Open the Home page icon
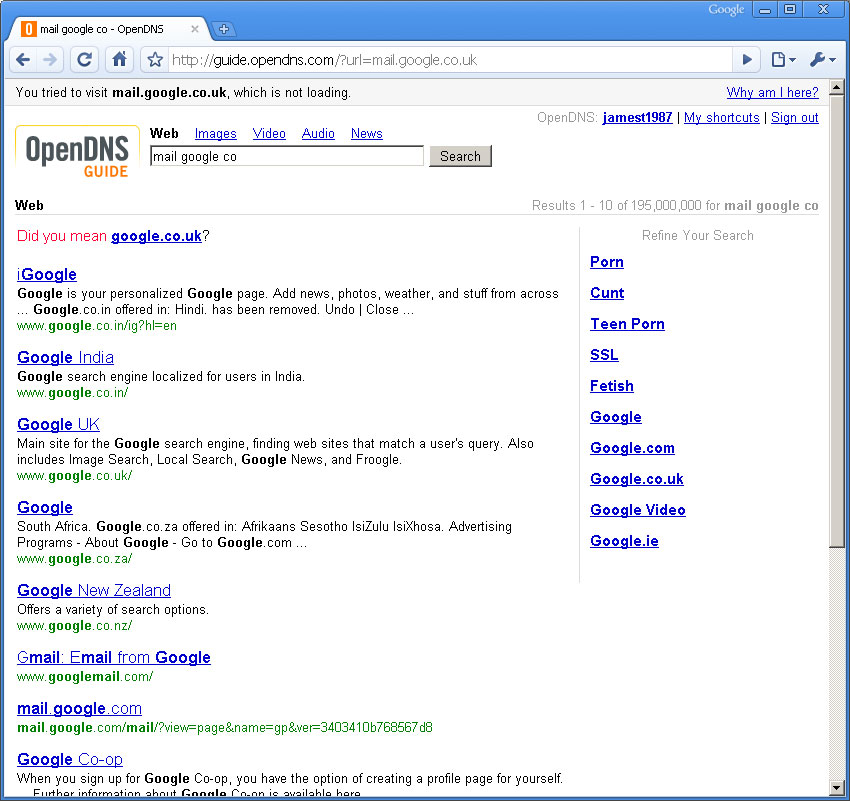This screenshot has width=850, height=801. [x=119, y=60]
